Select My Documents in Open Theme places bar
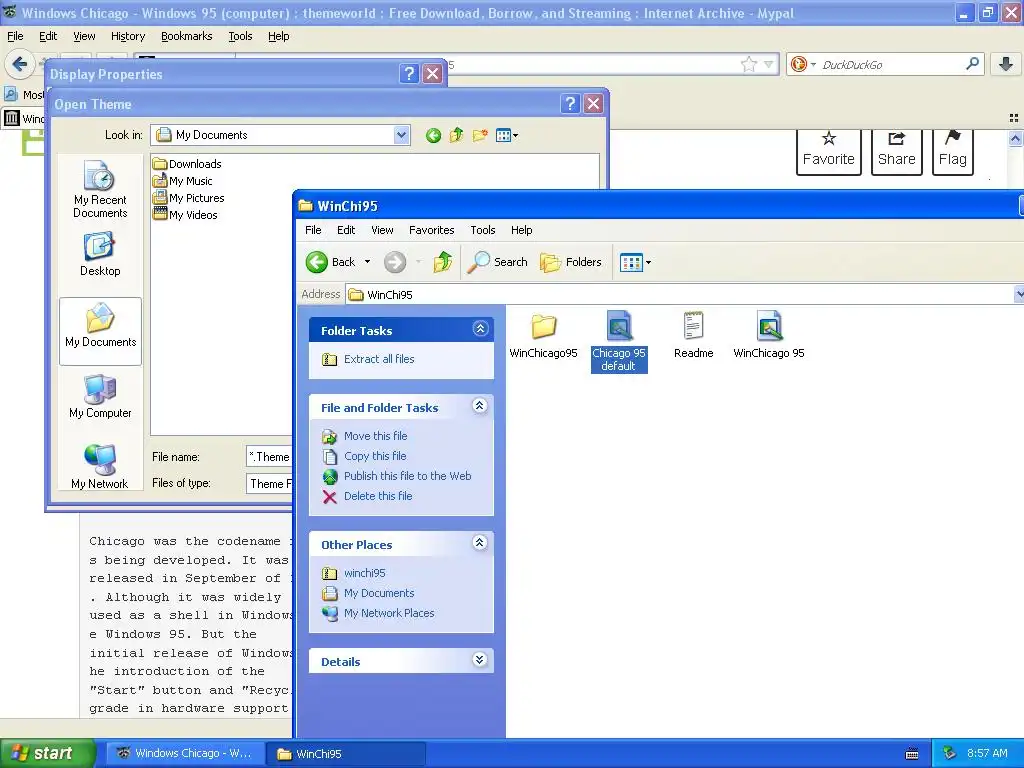The height and width of the screenshot is (768, 1024). point(101,330)
